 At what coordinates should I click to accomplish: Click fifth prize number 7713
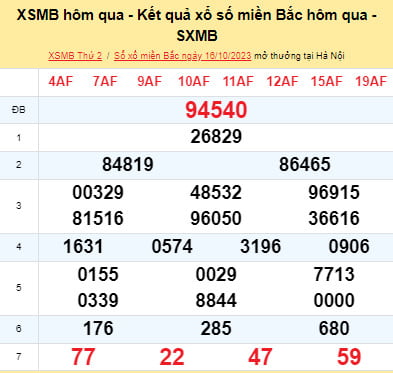pyautogui.click(x=334, y=275)
